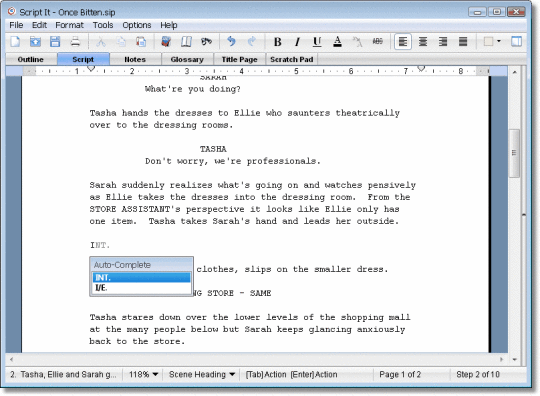Click the Auto-Complete popup title

[122, 265]
